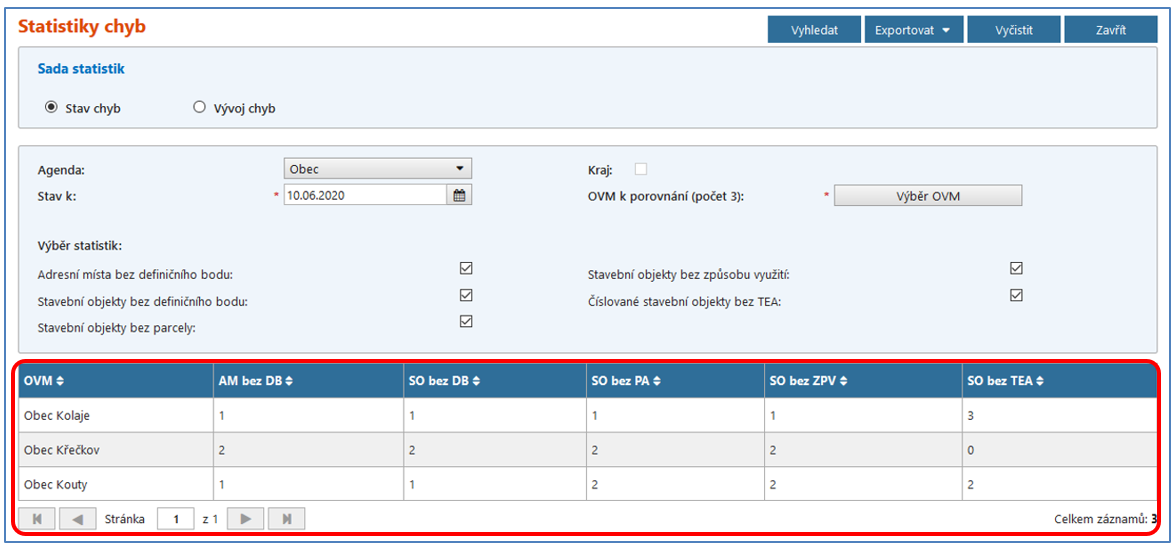Uncheck Číslované stavební objekty bez TEA
The width and height of the screenshot is (1175, 545).
click(x=1017, y=295)
